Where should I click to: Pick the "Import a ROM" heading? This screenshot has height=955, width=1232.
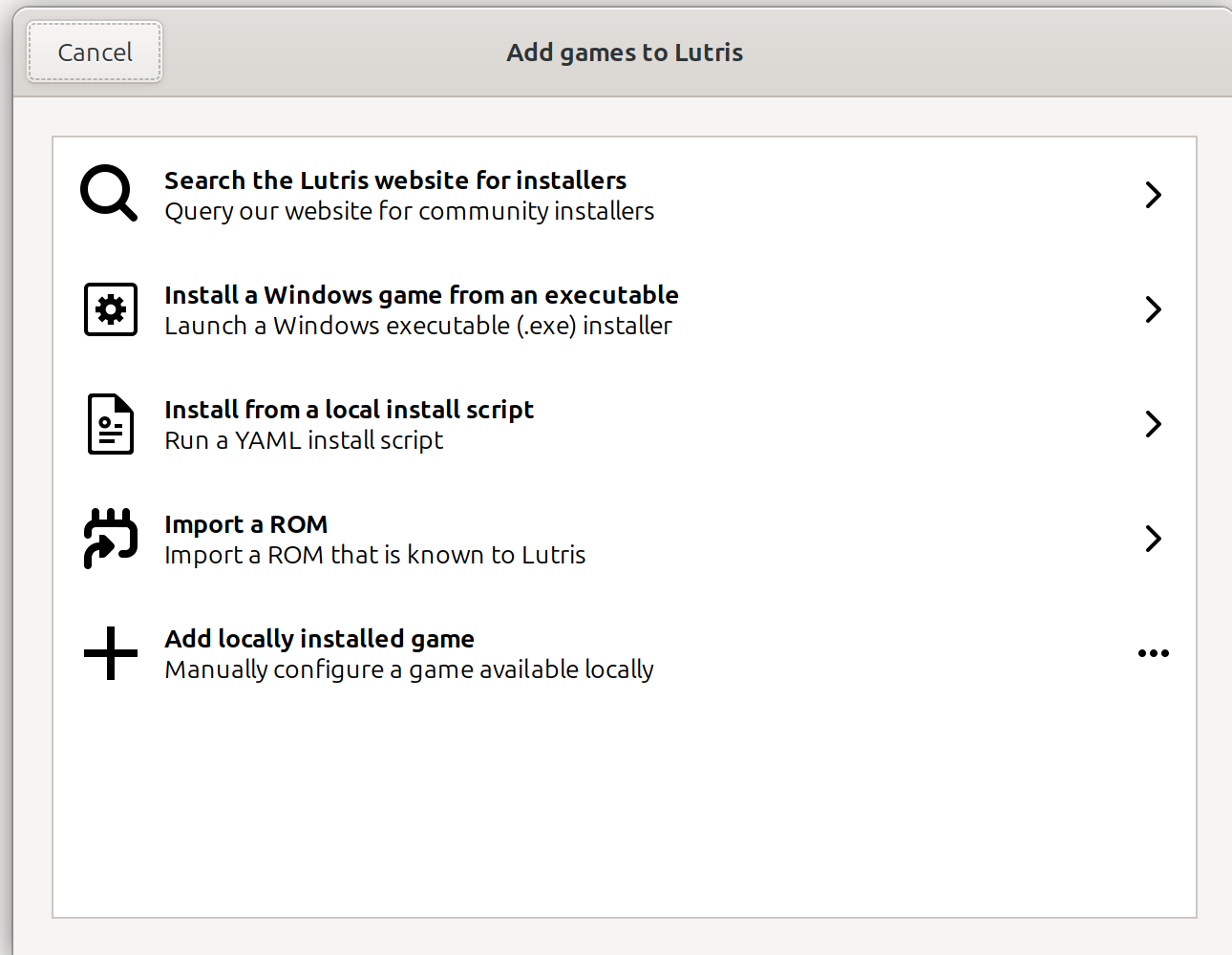pyautogui.click(x=245, y=524)
